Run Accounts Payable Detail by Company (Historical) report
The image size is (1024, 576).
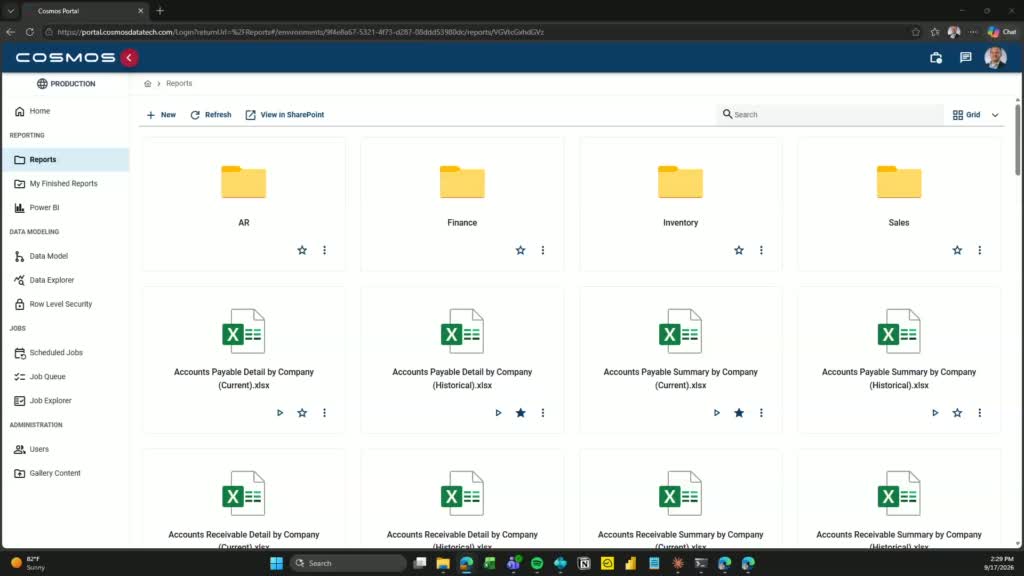(x=498, y=413)
